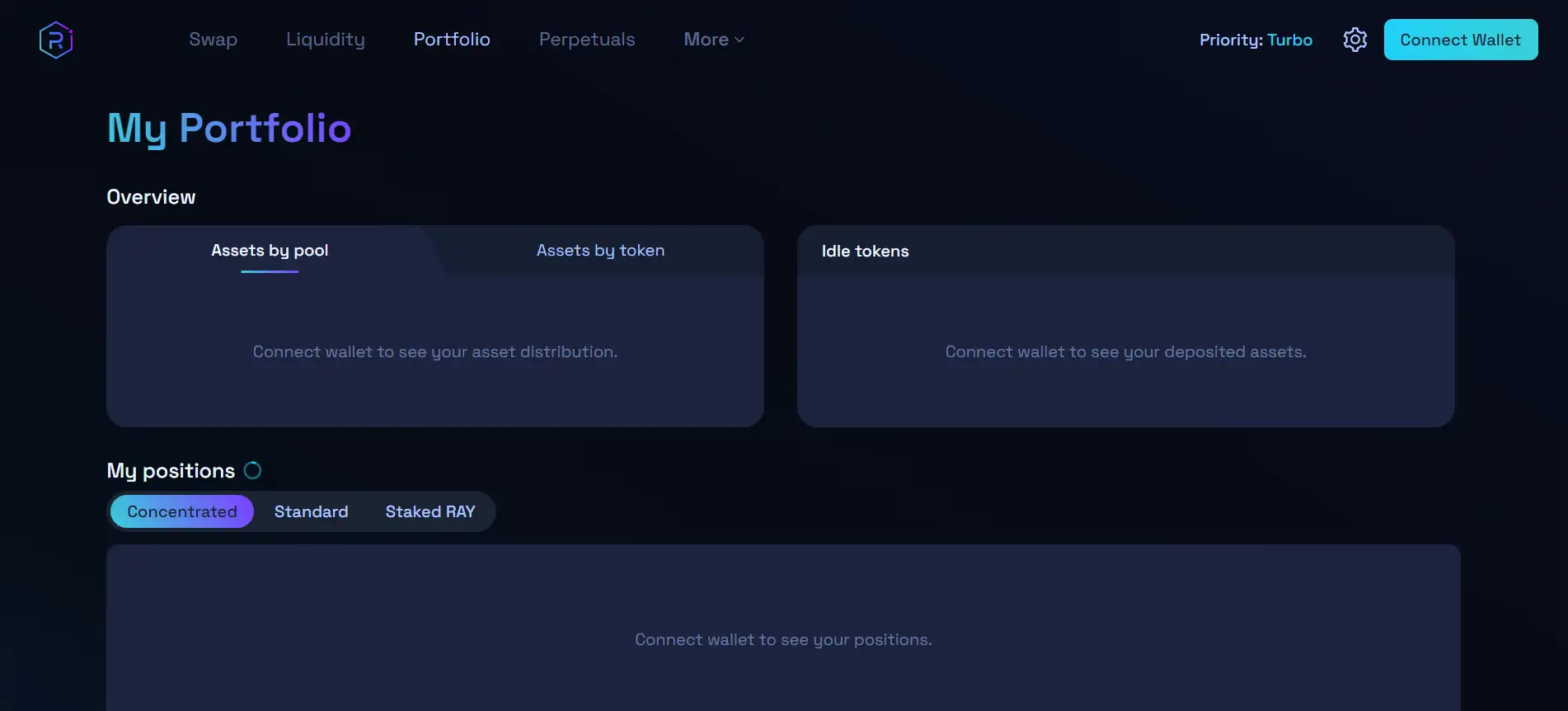Select the Concentrated positions toggle

(181, 511)
